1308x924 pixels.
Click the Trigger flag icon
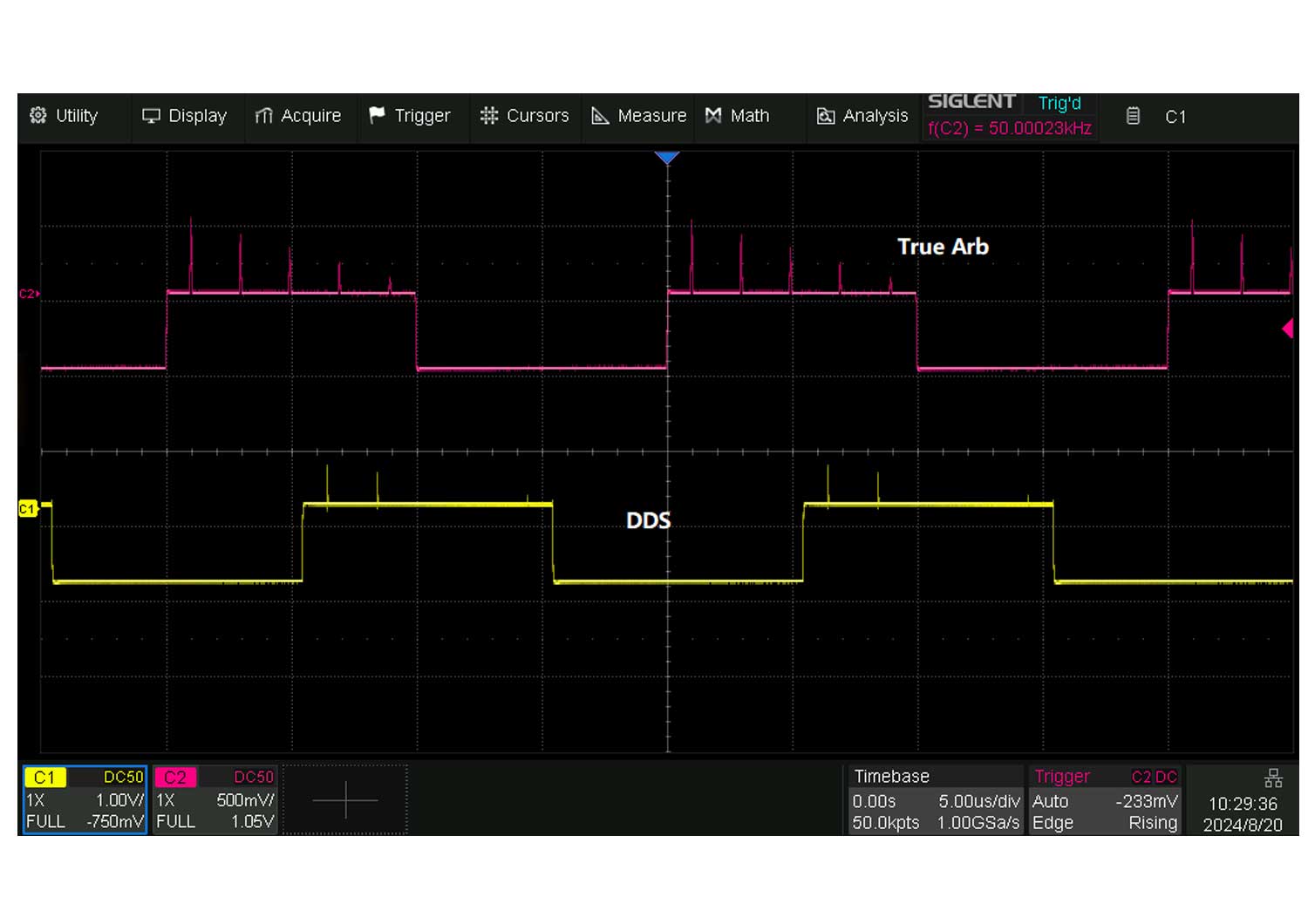[x=377, y=116]
